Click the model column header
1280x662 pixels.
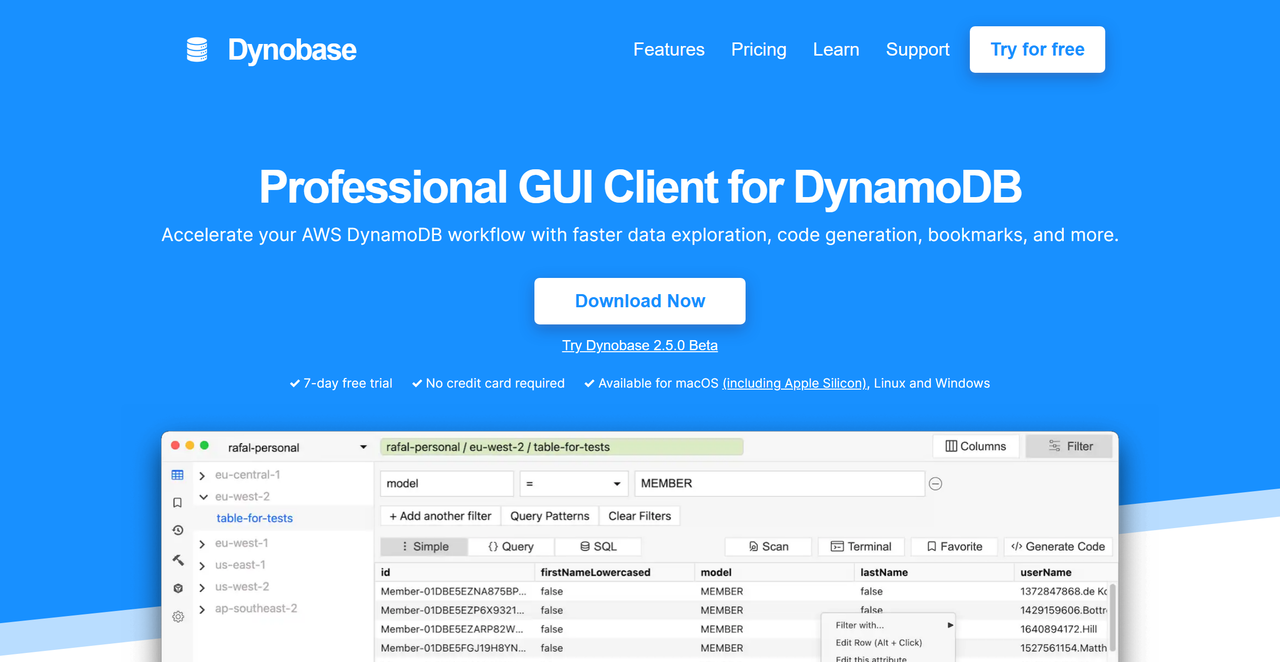(x=775, y=573)
